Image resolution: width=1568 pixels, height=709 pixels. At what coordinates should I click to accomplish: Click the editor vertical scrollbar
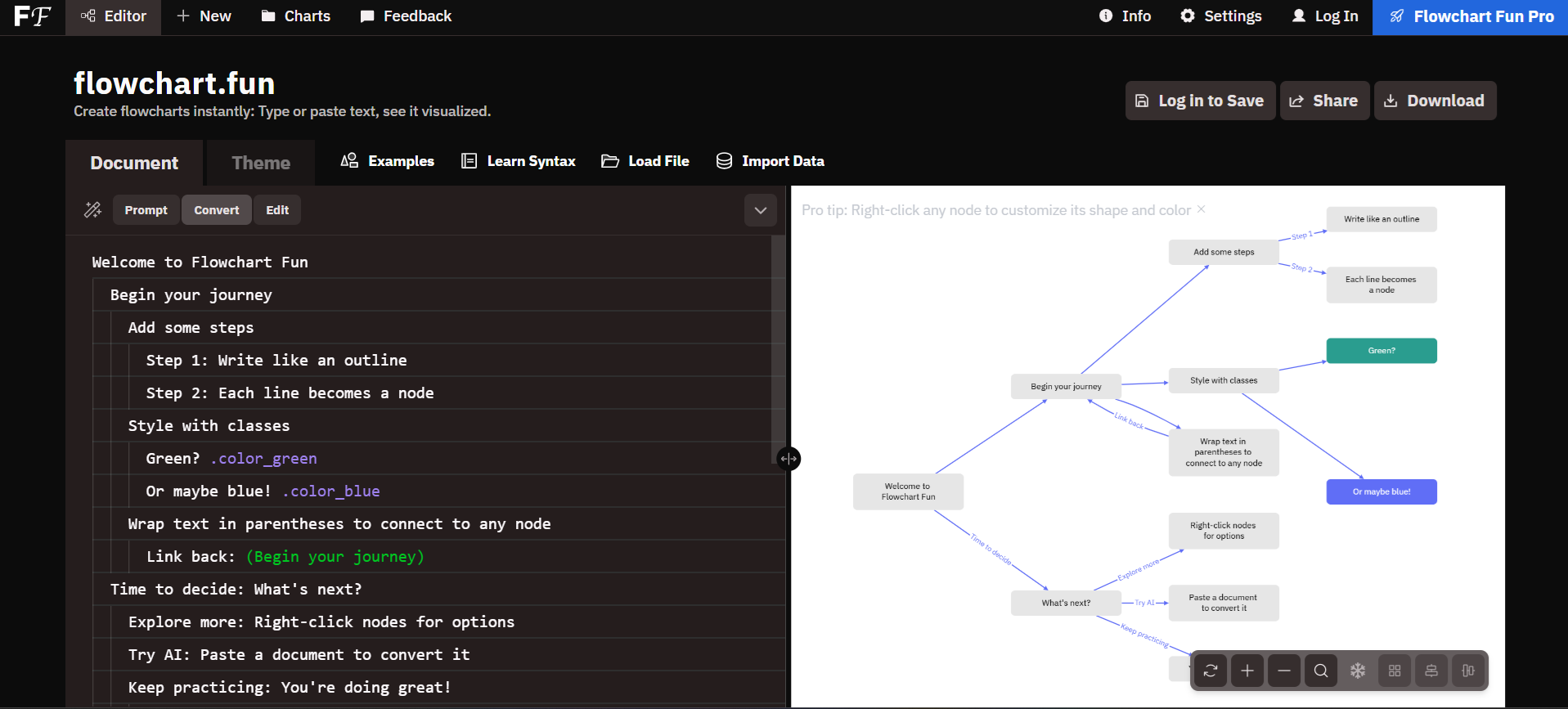point(778,349)
